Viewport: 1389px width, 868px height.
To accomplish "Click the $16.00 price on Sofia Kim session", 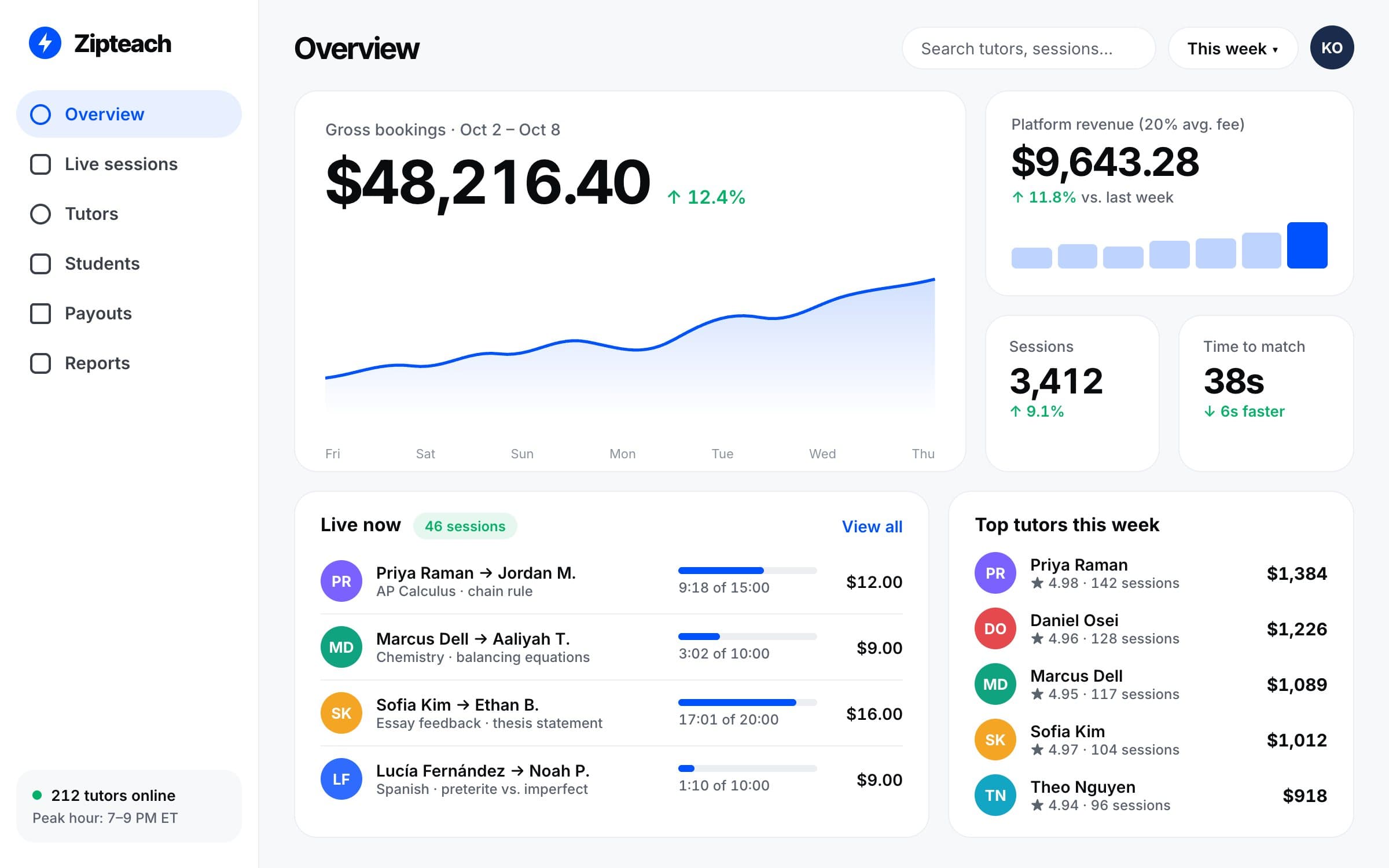I will tap(874, 713).
